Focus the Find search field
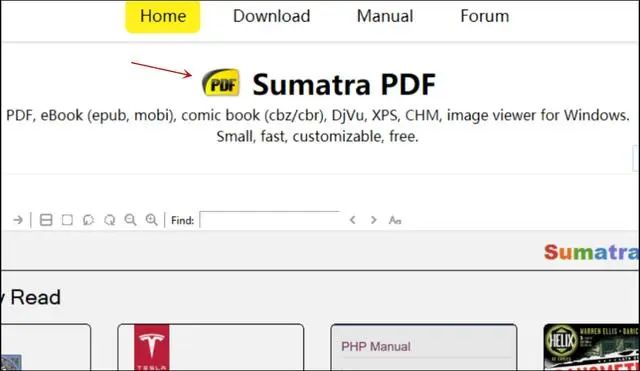 pos(270,220)
